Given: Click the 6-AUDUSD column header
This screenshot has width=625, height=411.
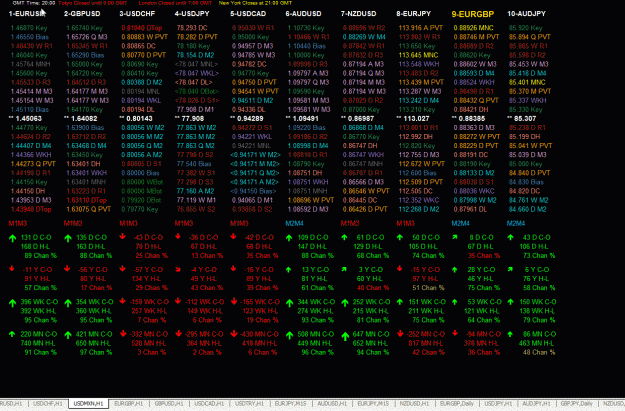Looking at the screenshot, I should pyautogui.click(x=303, y=14).
